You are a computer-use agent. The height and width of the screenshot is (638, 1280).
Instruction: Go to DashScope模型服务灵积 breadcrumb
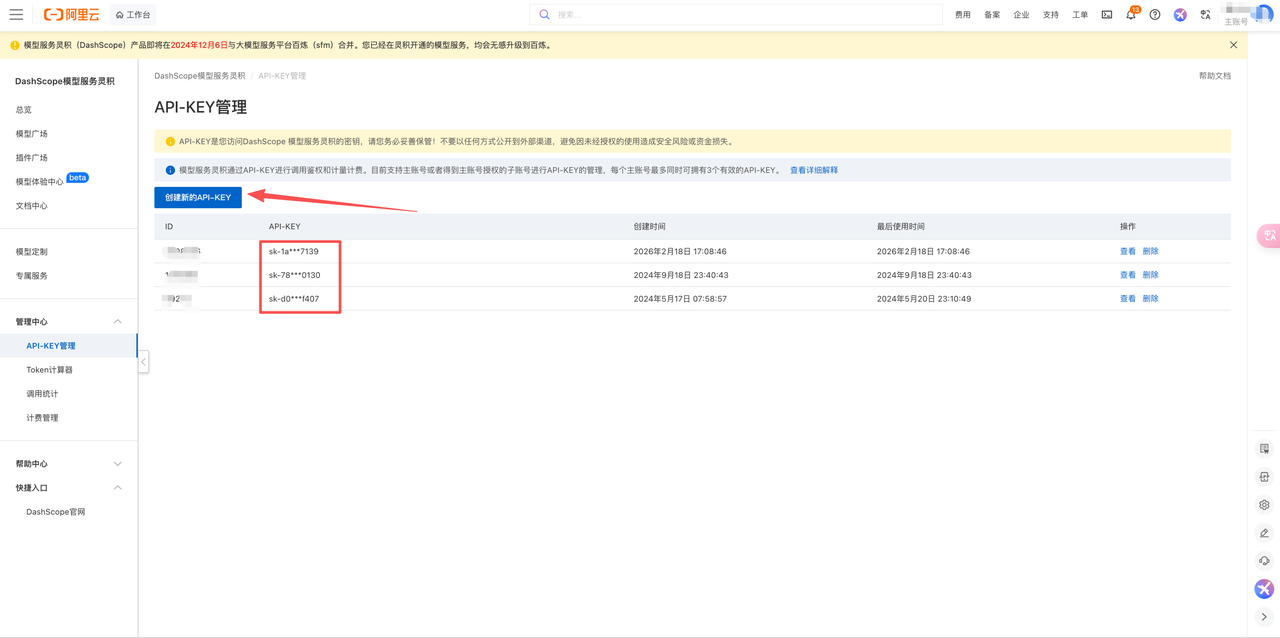click(x=200, y=76)
